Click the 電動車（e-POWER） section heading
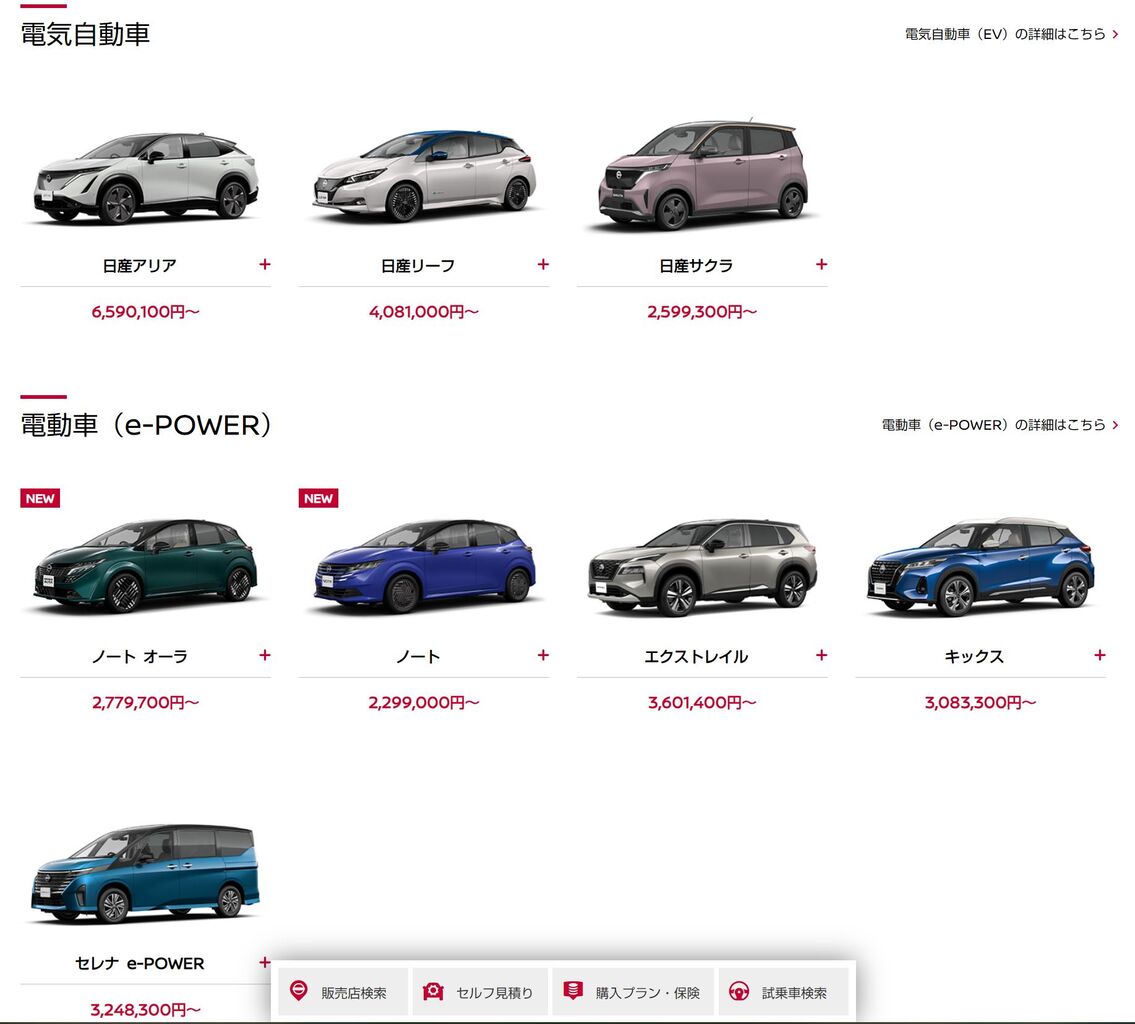This screenshot has height=1024, width=1135. coord(146,425)
